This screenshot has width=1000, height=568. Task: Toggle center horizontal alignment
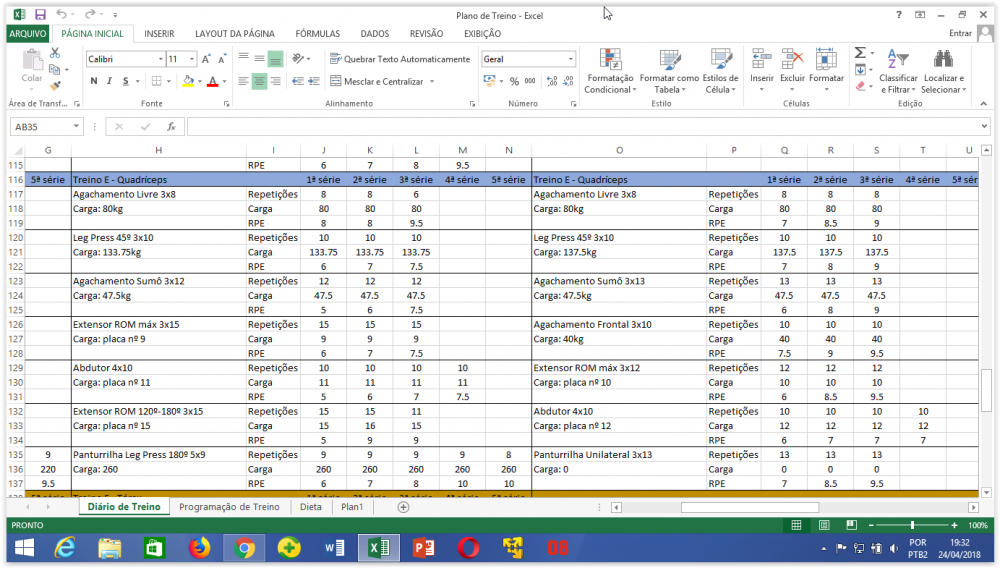coord(260,82)
